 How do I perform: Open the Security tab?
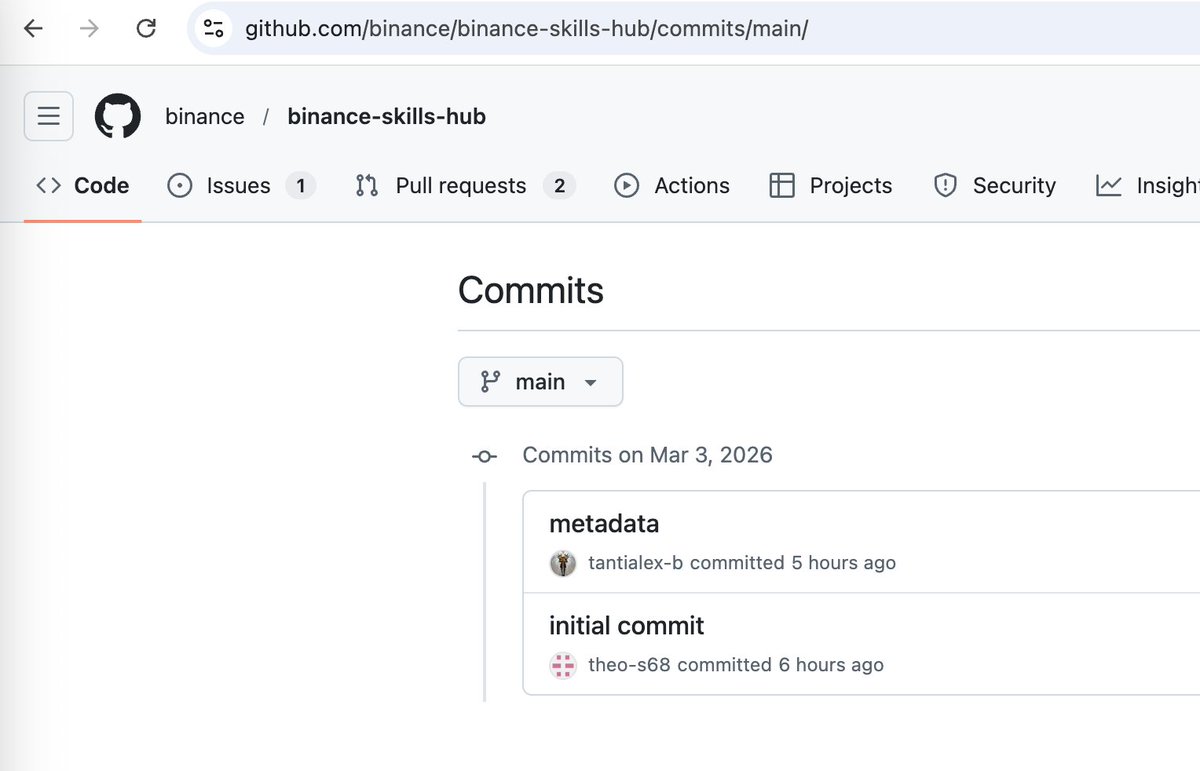click(995, 185)
